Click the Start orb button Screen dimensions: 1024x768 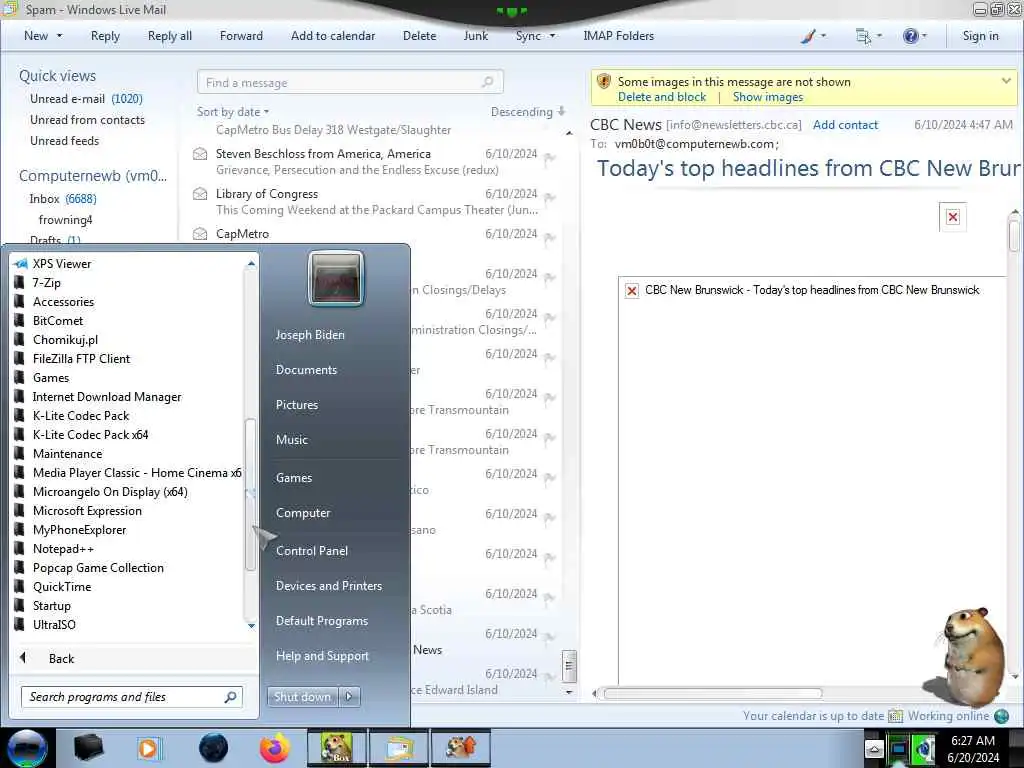pyautogui.click(x=27, y=748)
